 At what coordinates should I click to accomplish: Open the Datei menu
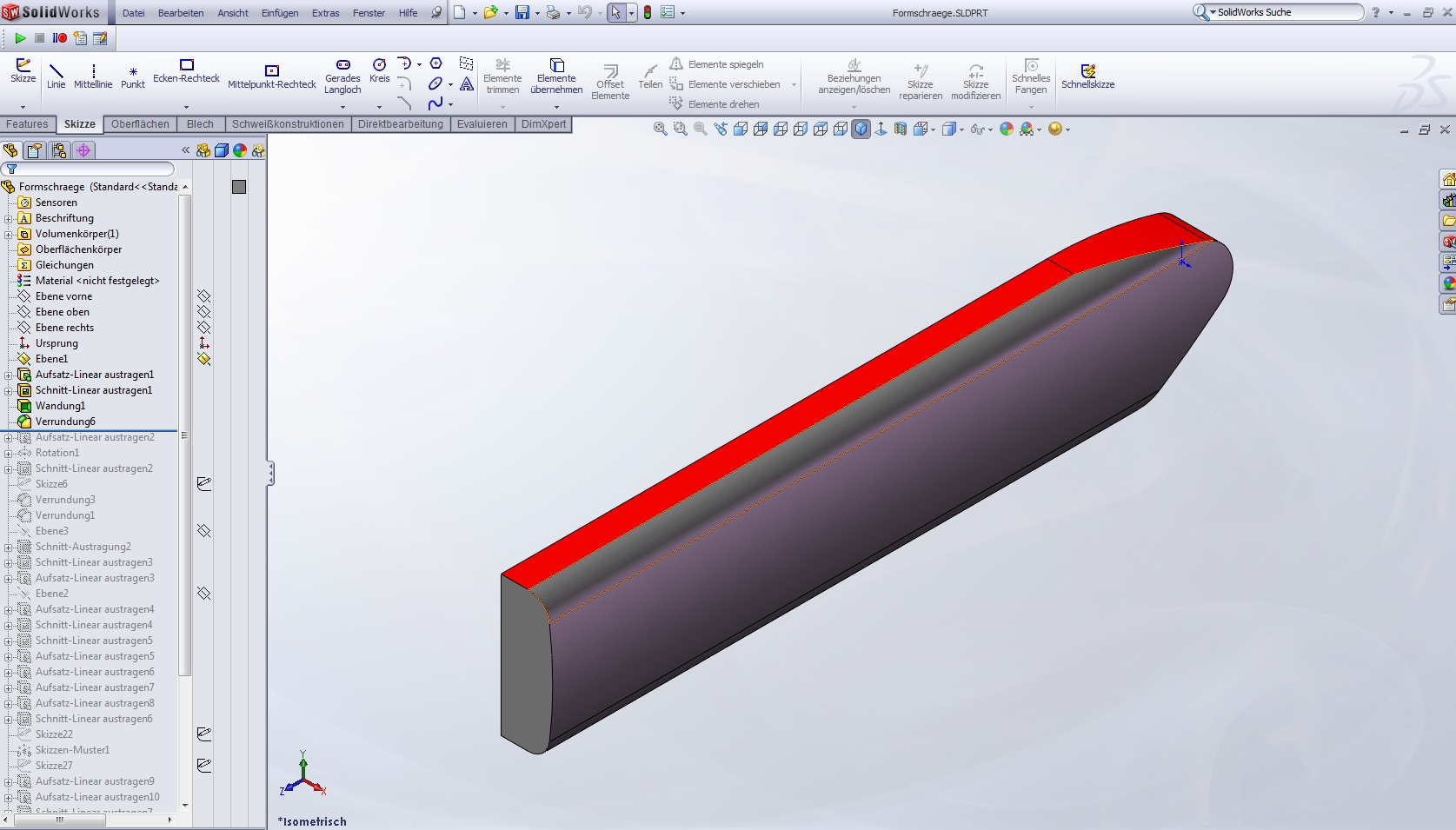coord(134,13)
